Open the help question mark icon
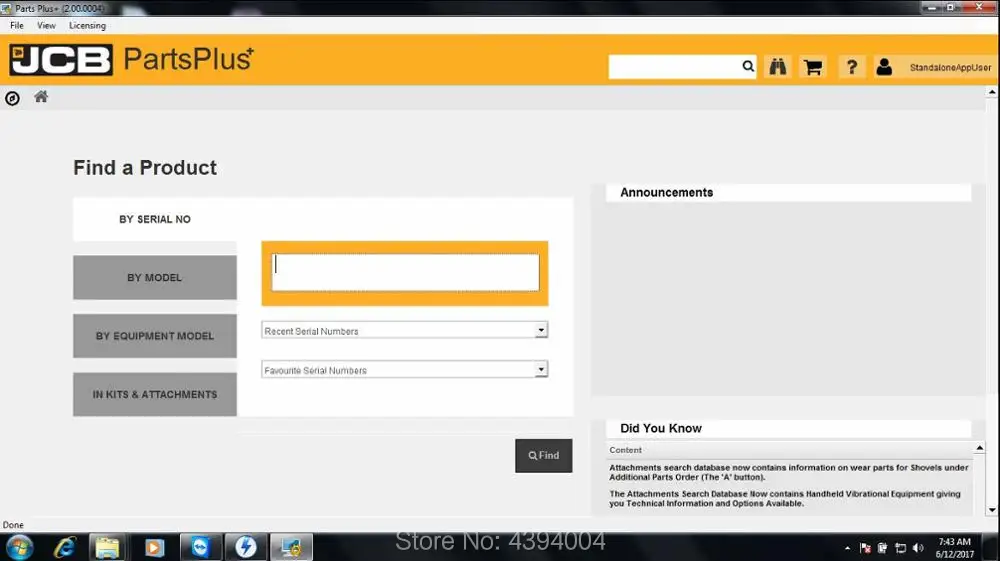This screenshot has height=561, width=1000. [x=851, y=66]
